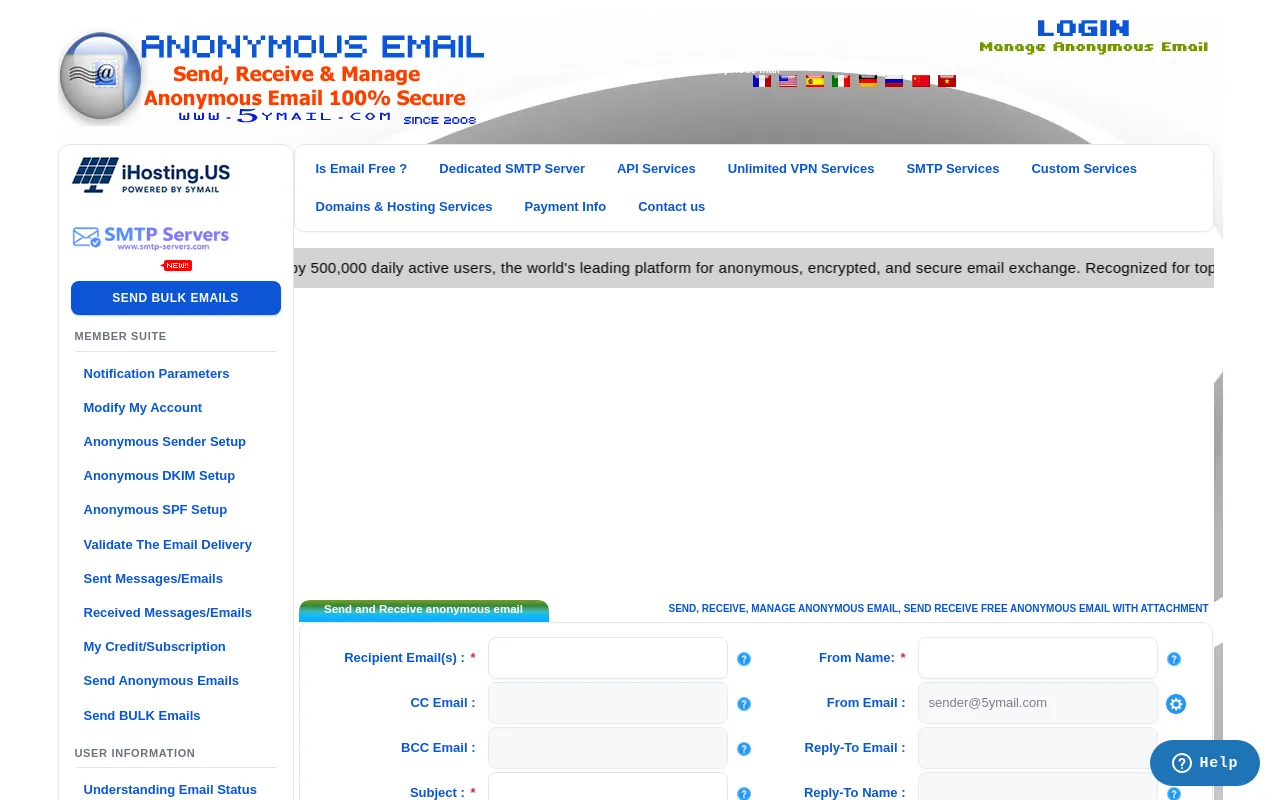This screenshot has height=800, width=1280.
Task: Choose the Spanish flag
Action: [x=815, y=81]
